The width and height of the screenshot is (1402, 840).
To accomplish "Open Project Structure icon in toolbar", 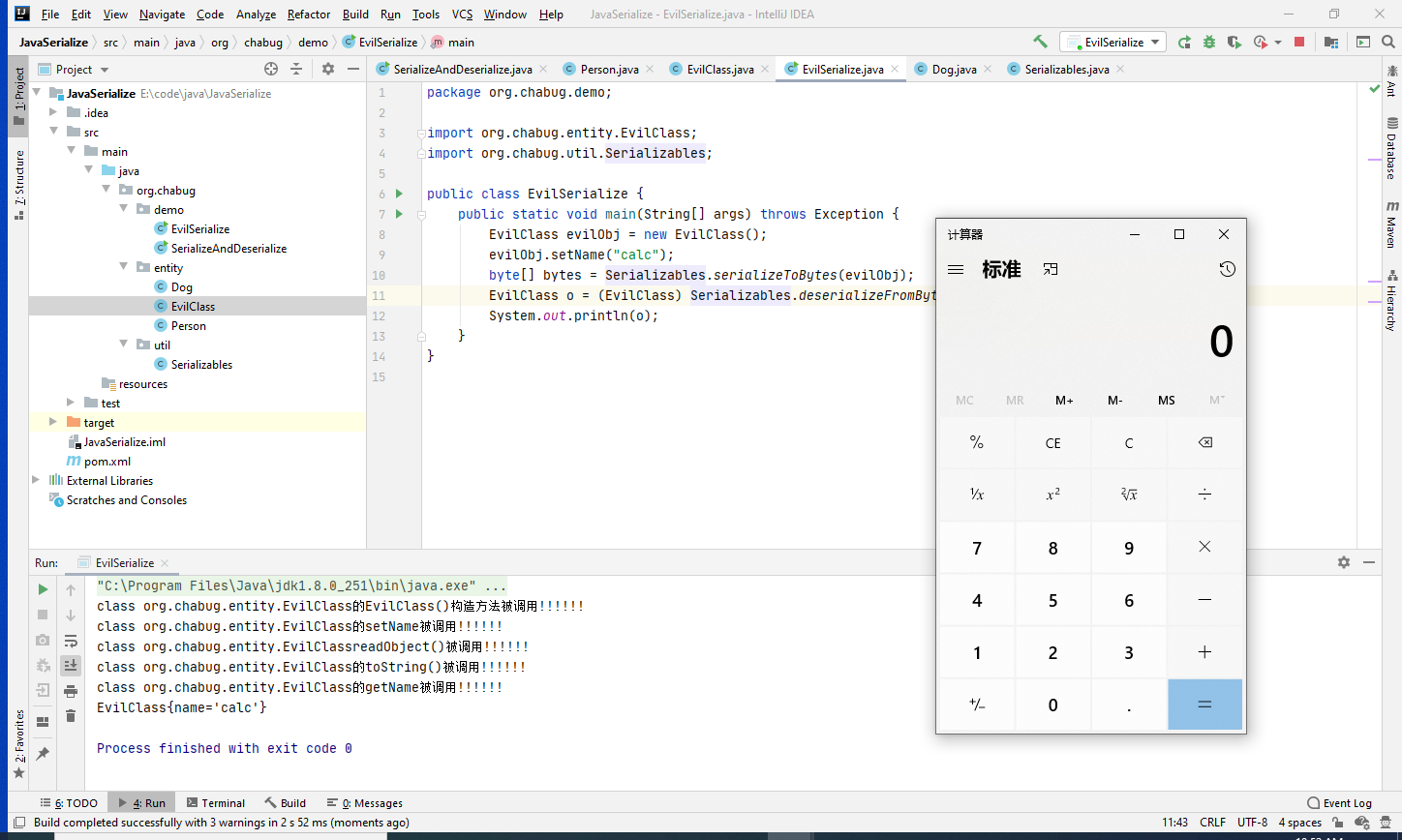I will 1331,42.
